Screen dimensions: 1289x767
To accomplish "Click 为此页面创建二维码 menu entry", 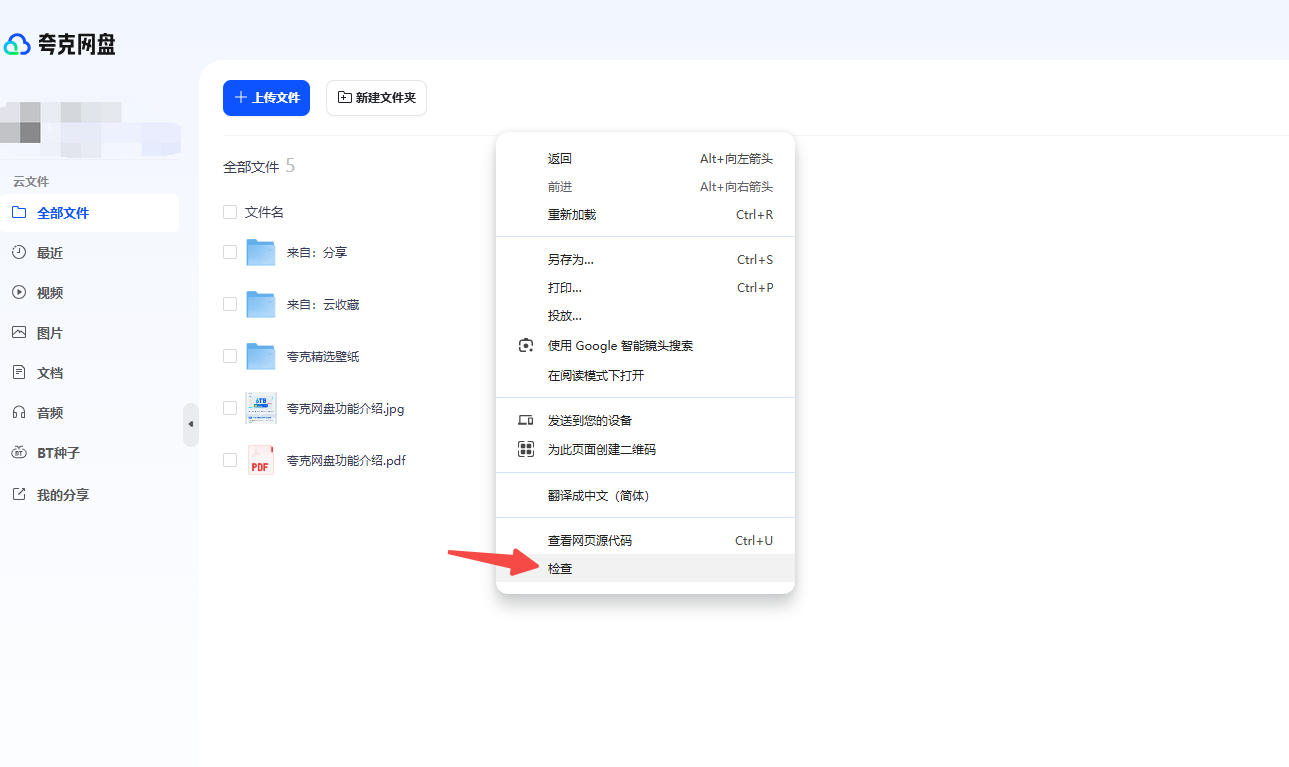I will coord(601,450).
